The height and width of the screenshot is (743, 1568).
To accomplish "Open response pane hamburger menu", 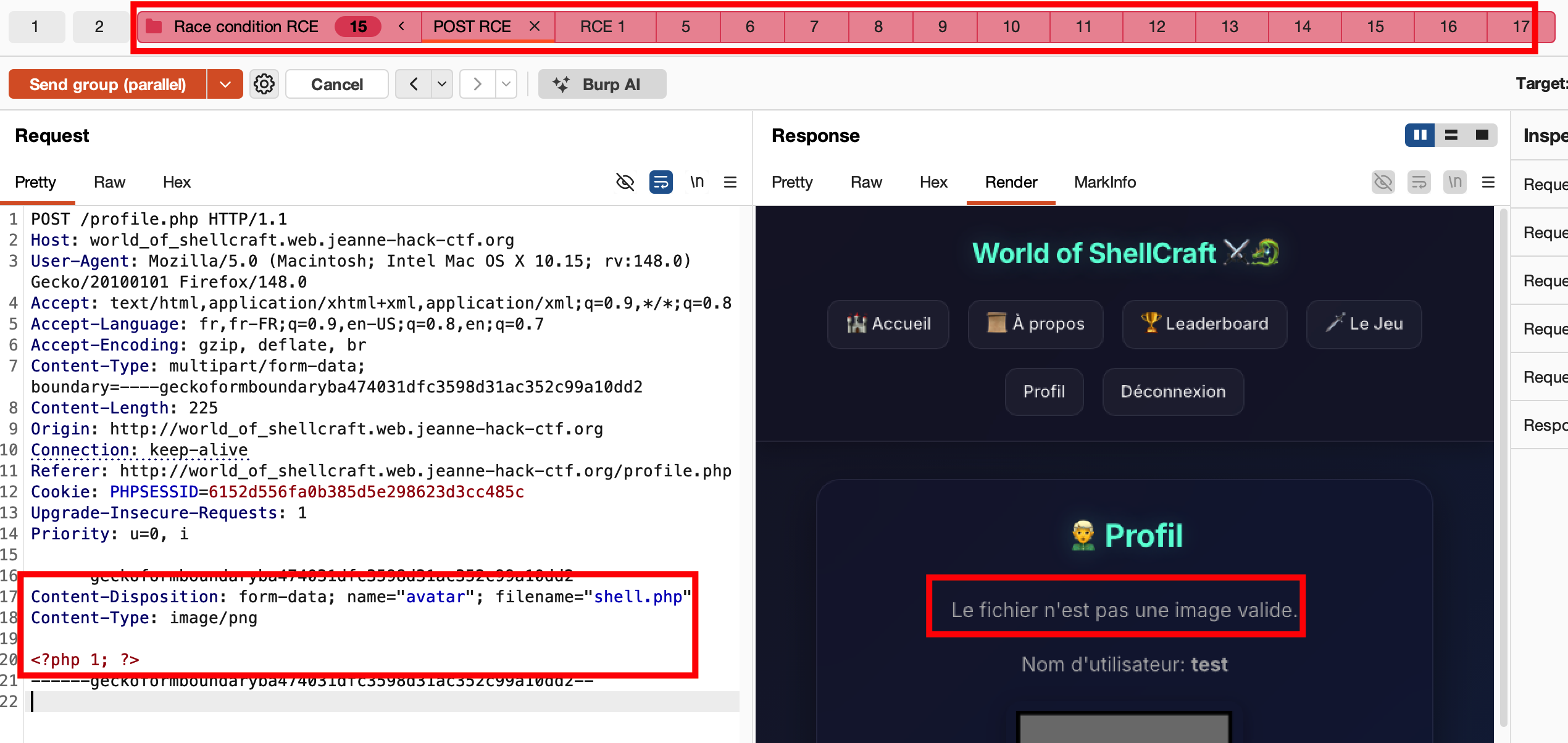I will coord(1488,182).
